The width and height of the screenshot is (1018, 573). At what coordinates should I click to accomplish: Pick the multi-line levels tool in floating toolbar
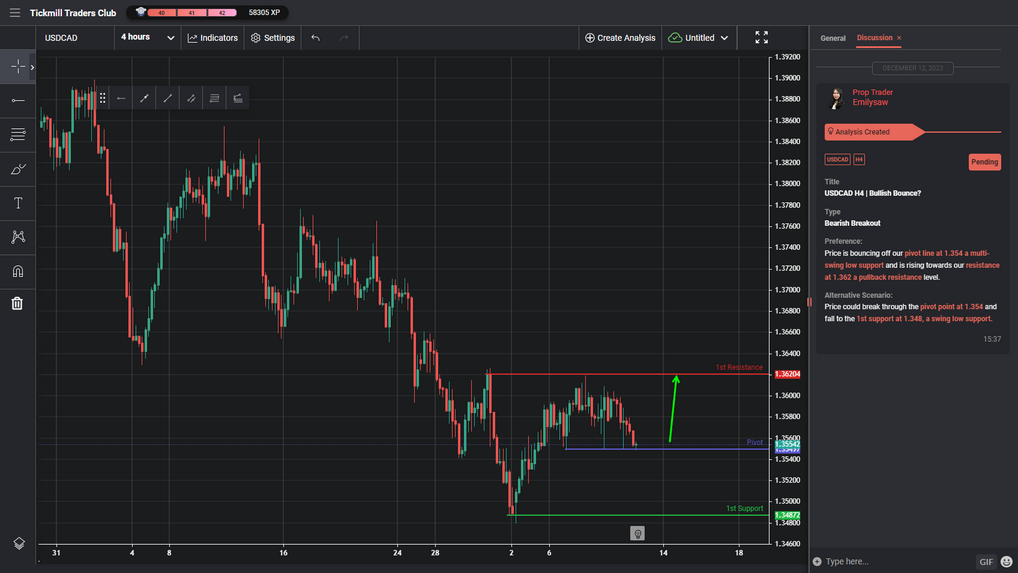214,98
